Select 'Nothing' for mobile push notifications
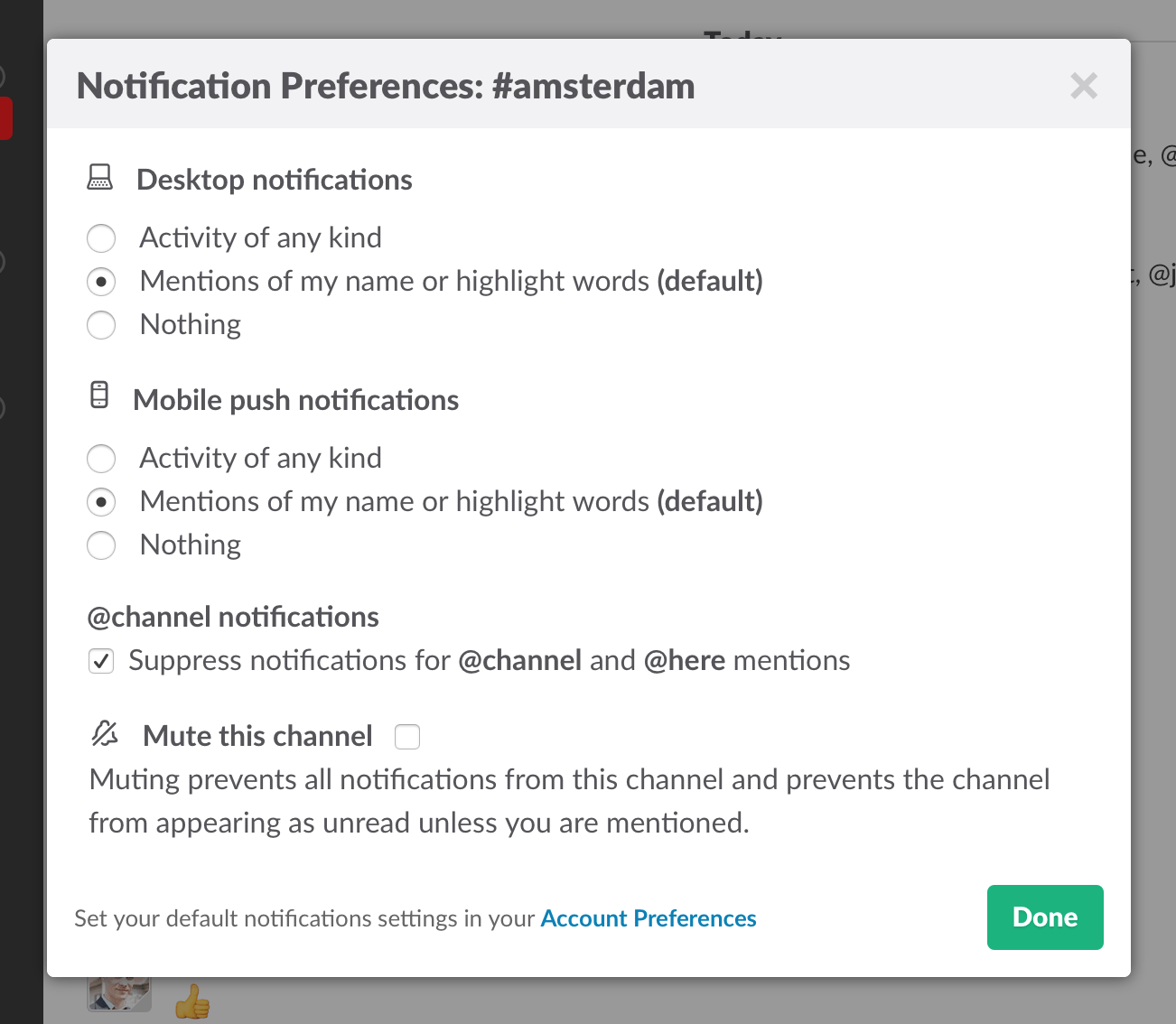Screen dimensions: 1176x1024 [101, 545]
